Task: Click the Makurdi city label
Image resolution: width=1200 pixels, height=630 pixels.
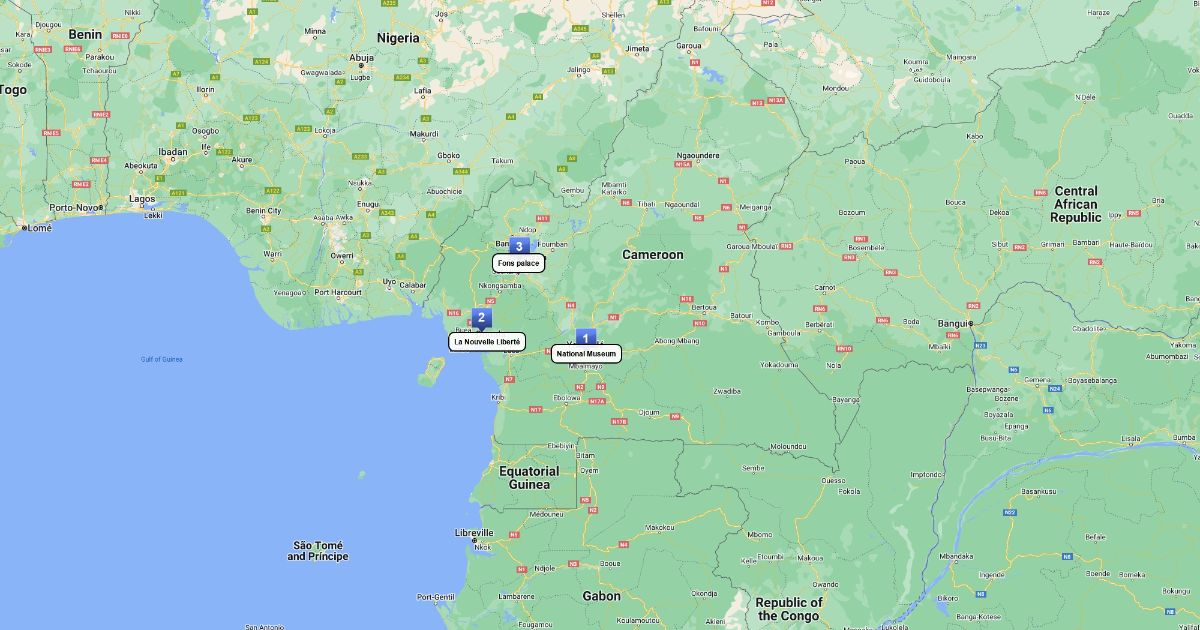Action: pos(424,134)
